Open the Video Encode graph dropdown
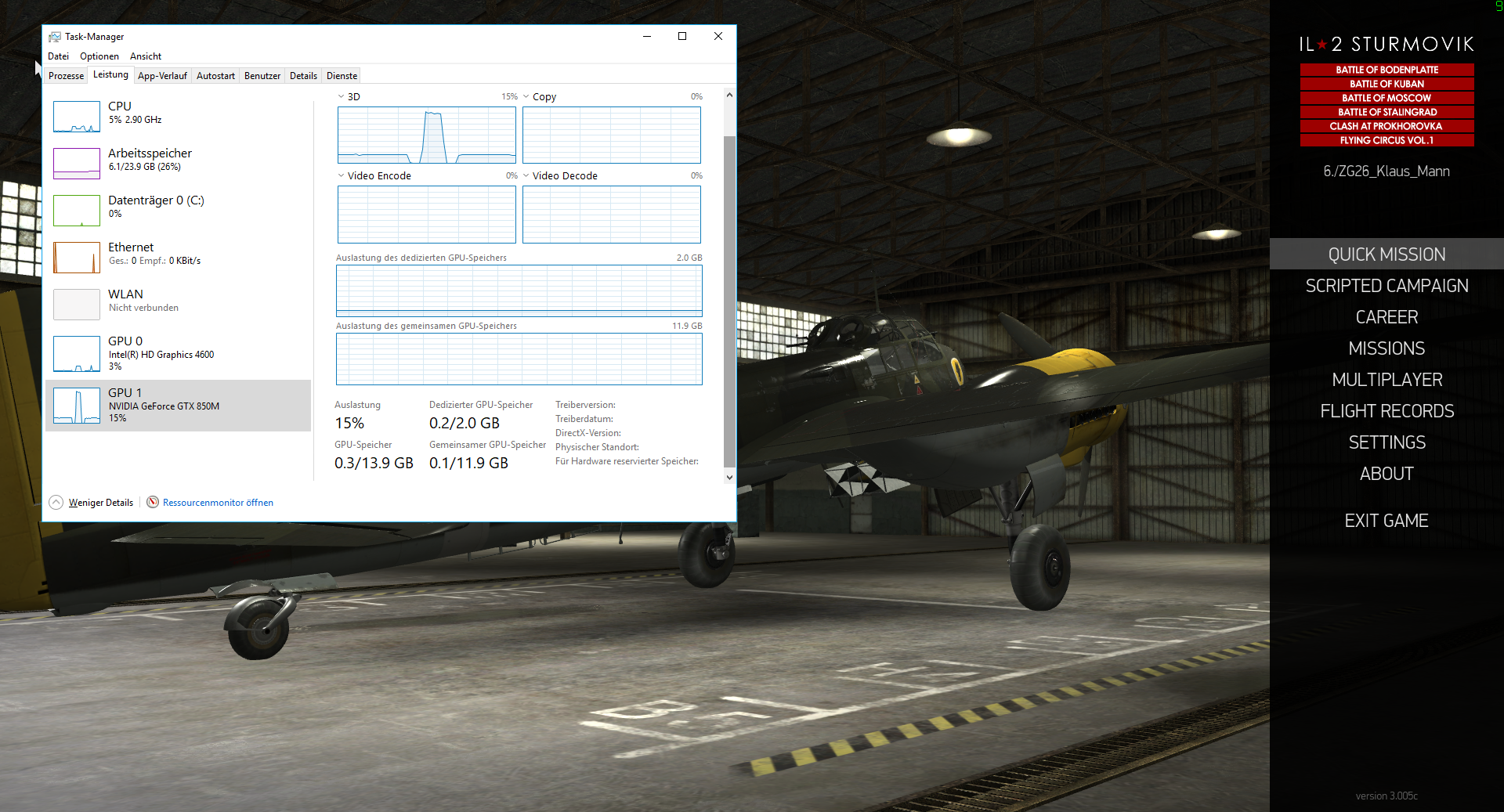The image size is (1504, 812). tap(342, 176)
